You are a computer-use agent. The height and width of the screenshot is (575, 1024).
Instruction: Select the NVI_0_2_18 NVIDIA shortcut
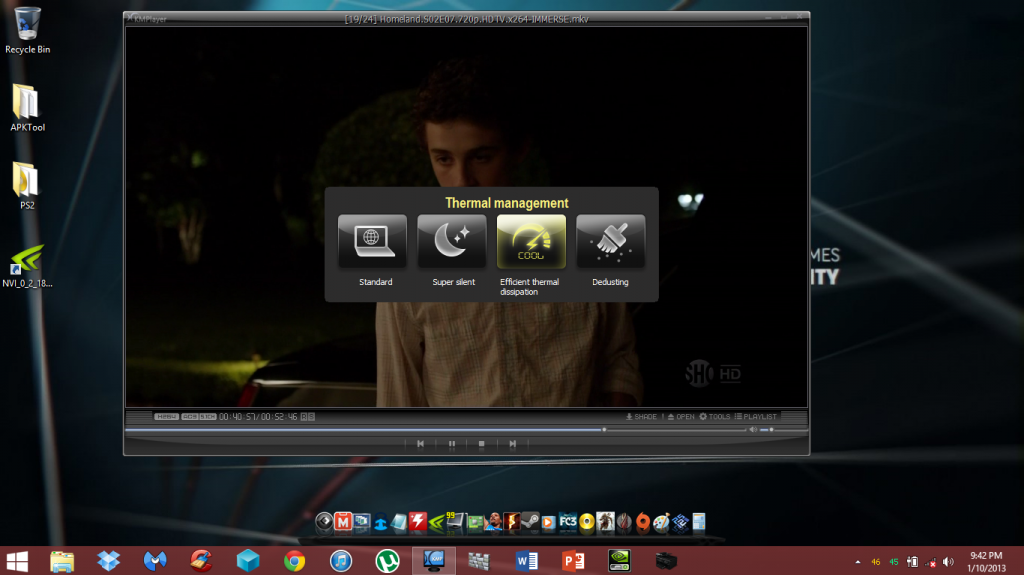27,265
